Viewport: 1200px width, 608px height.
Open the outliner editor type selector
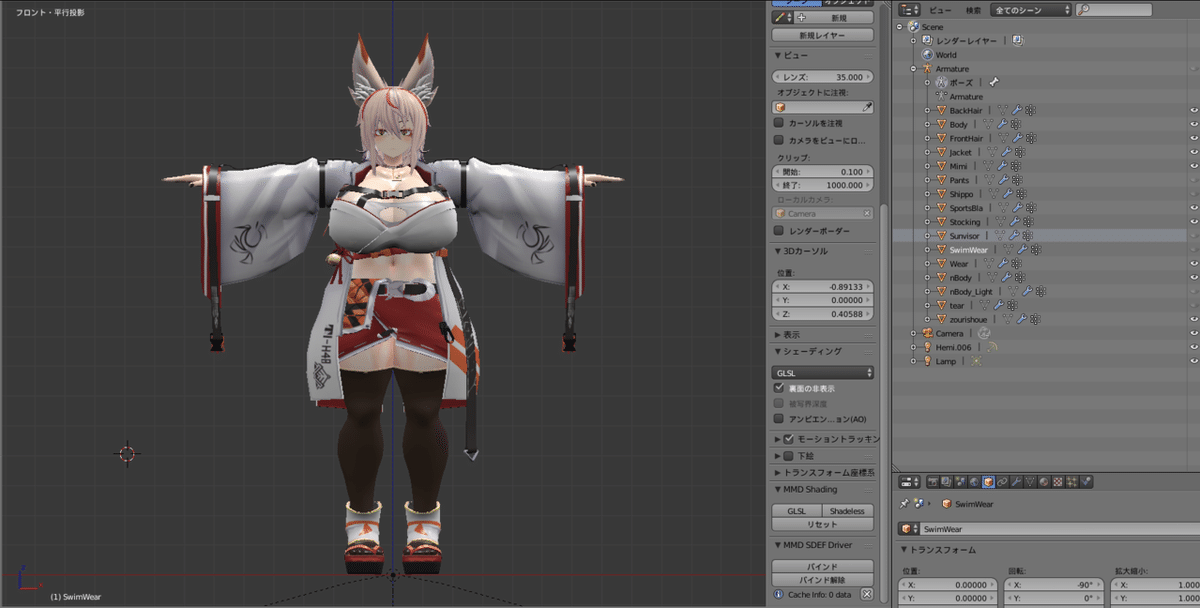coord(910,9)
